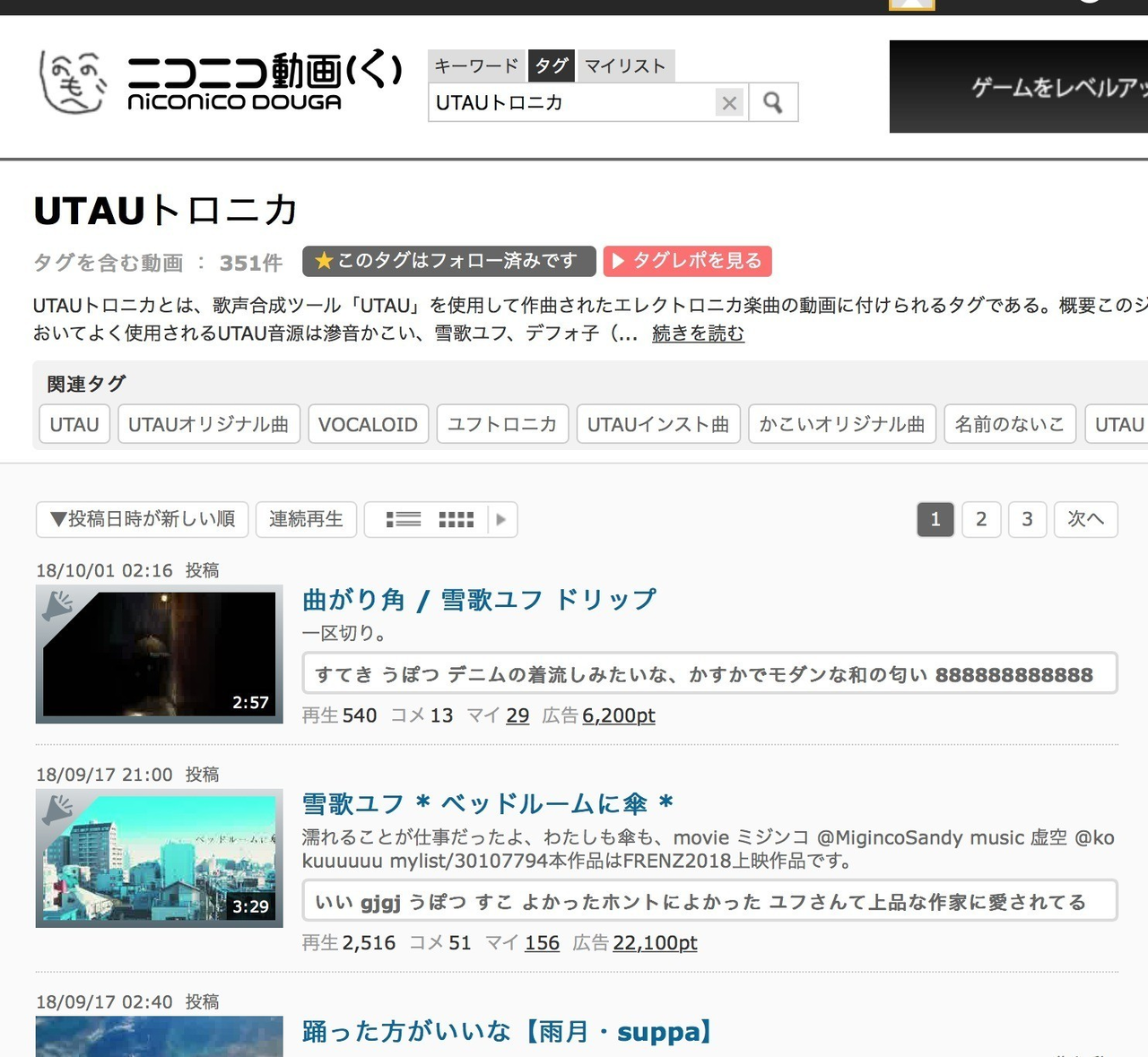This screenshot has width=1148, height=1057.
Task: Click megaphone icon on 曲がり角 thumbnail
Action: (x=58, y=606)
